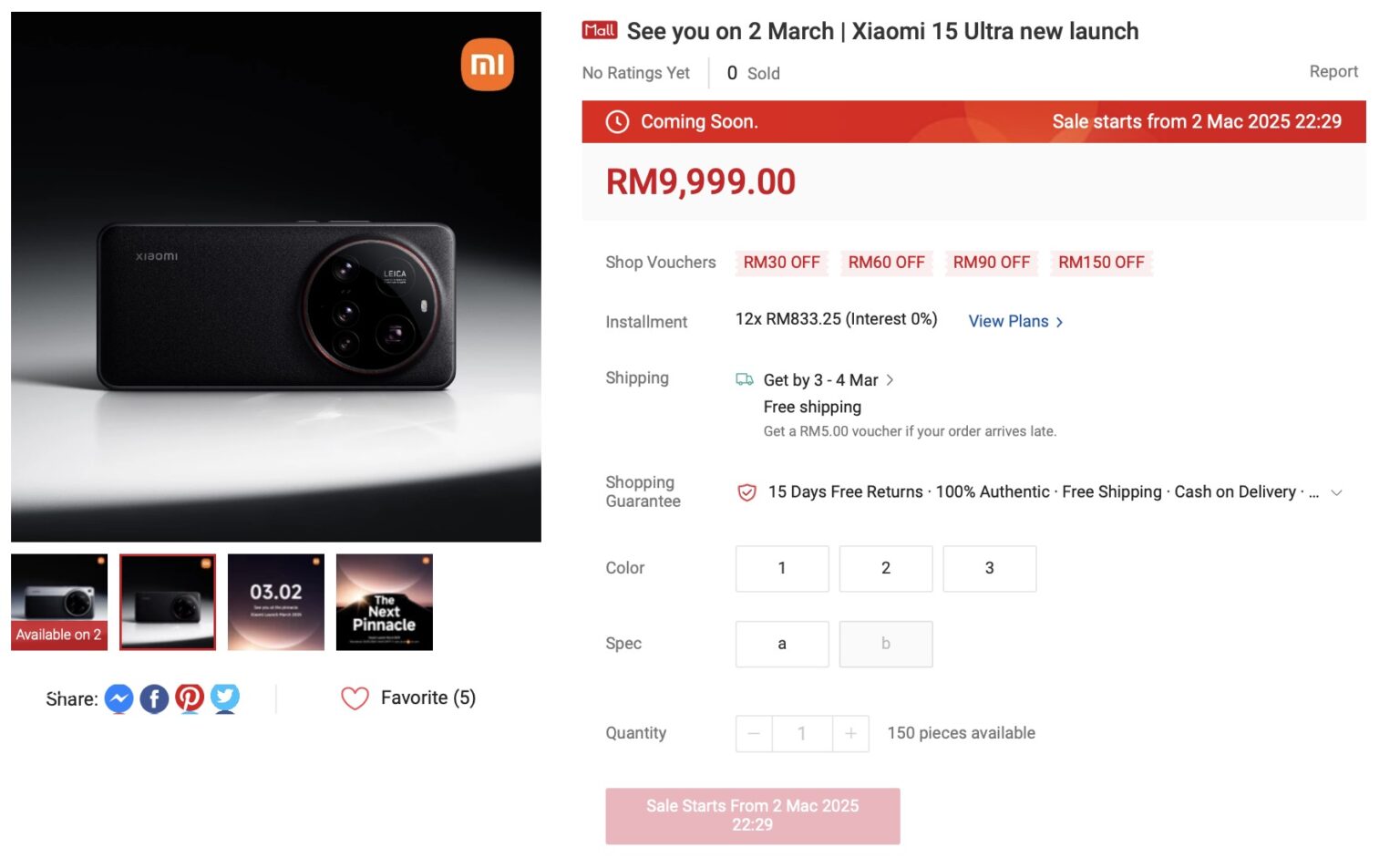Click the Mall badge next to the title
This screenshot has height=858, width=1400.
tap(600, 29)
